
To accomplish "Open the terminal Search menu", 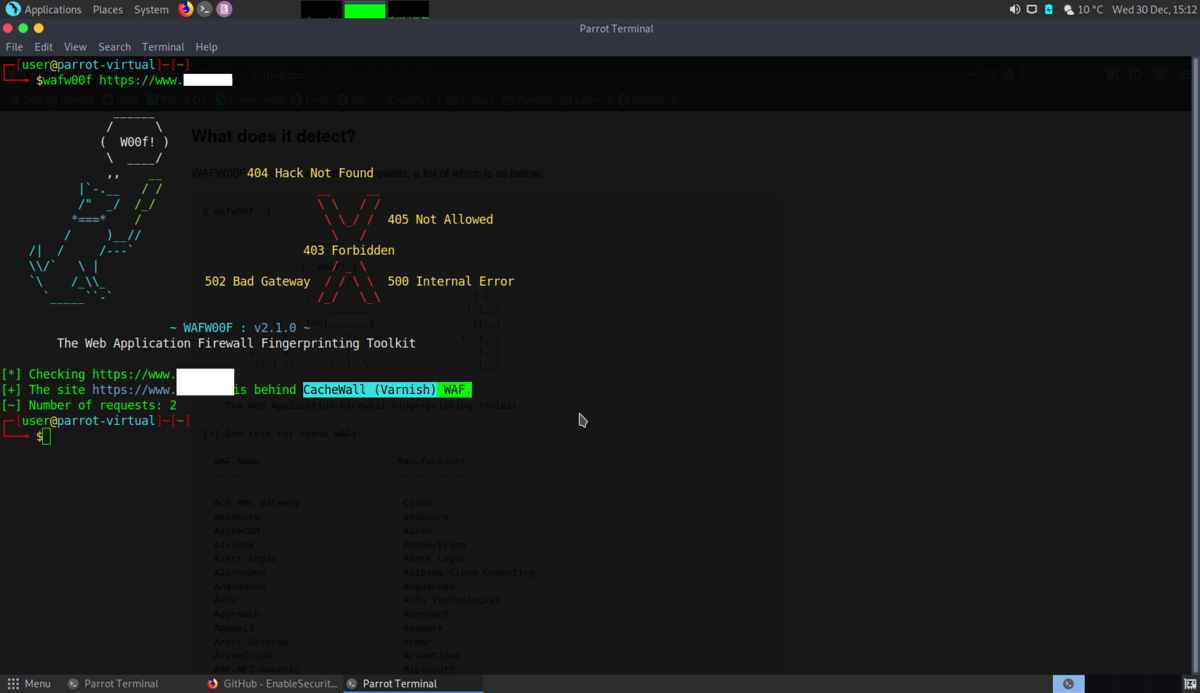I will tap(114, 46).
